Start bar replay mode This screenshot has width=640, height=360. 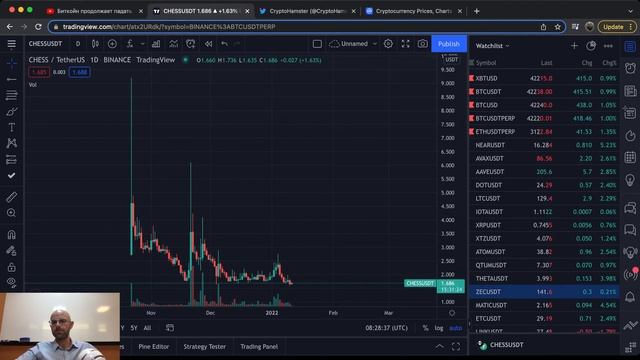click(x=208, y=44)
